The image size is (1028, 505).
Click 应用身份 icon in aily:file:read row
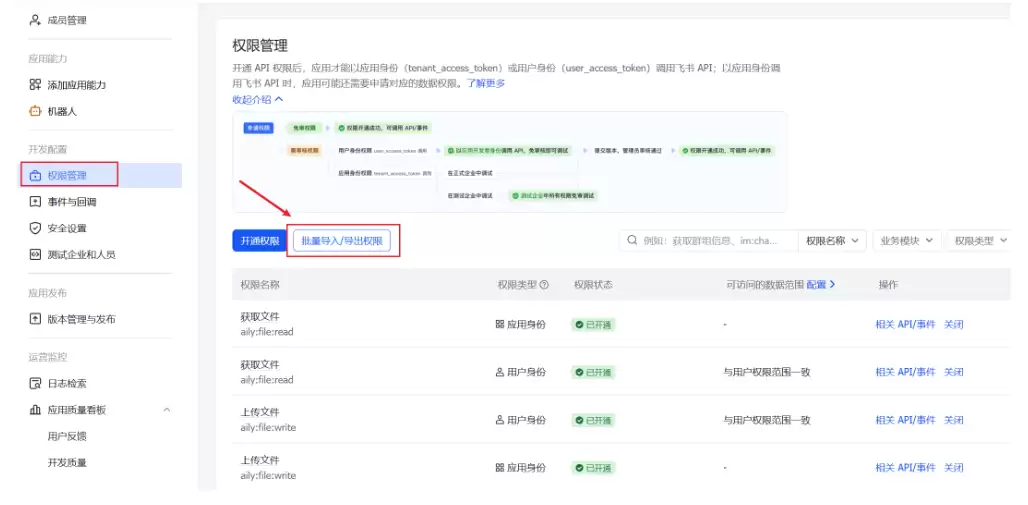(x=500, y=324)
